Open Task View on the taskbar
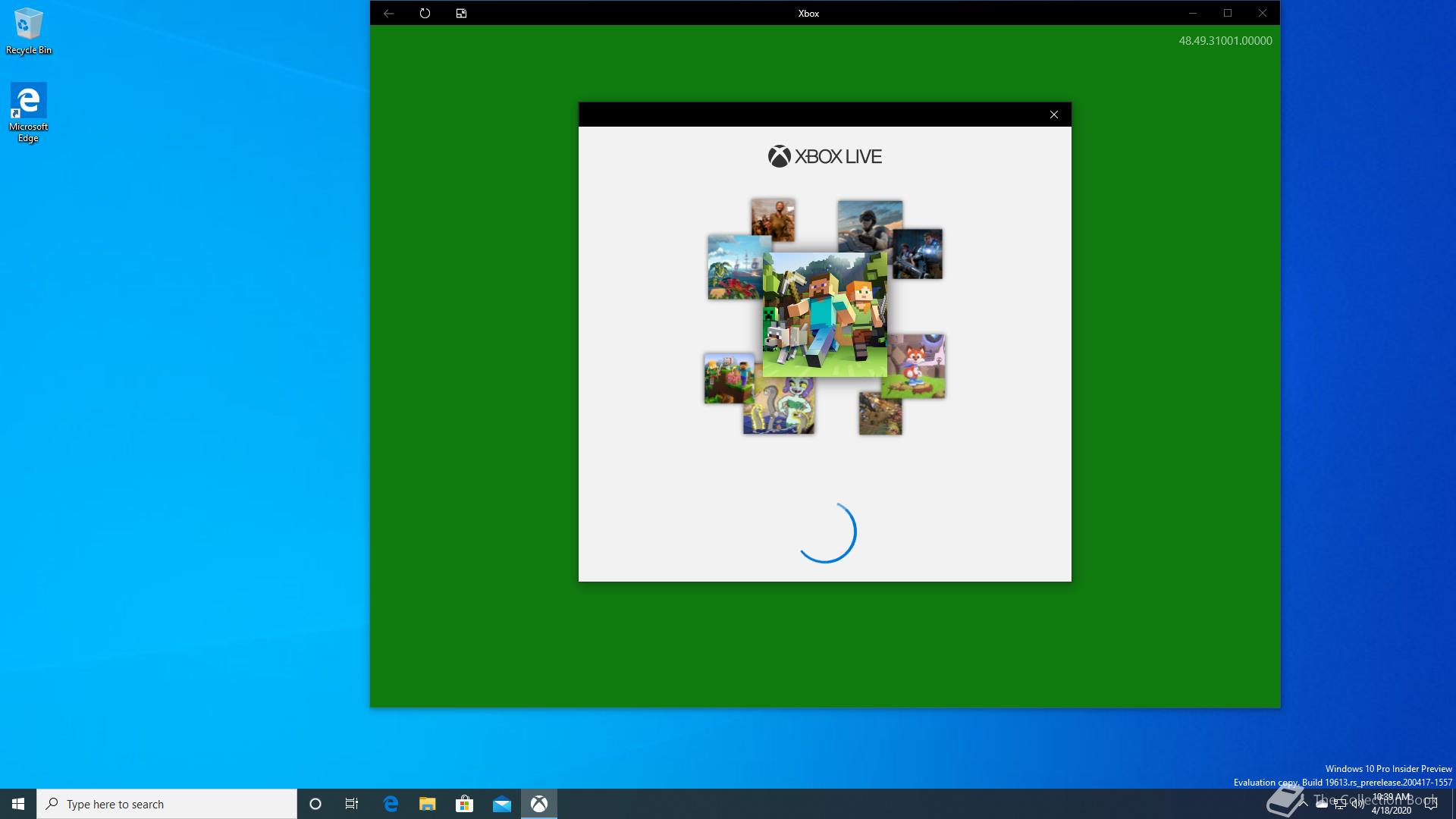 [352, 804]
